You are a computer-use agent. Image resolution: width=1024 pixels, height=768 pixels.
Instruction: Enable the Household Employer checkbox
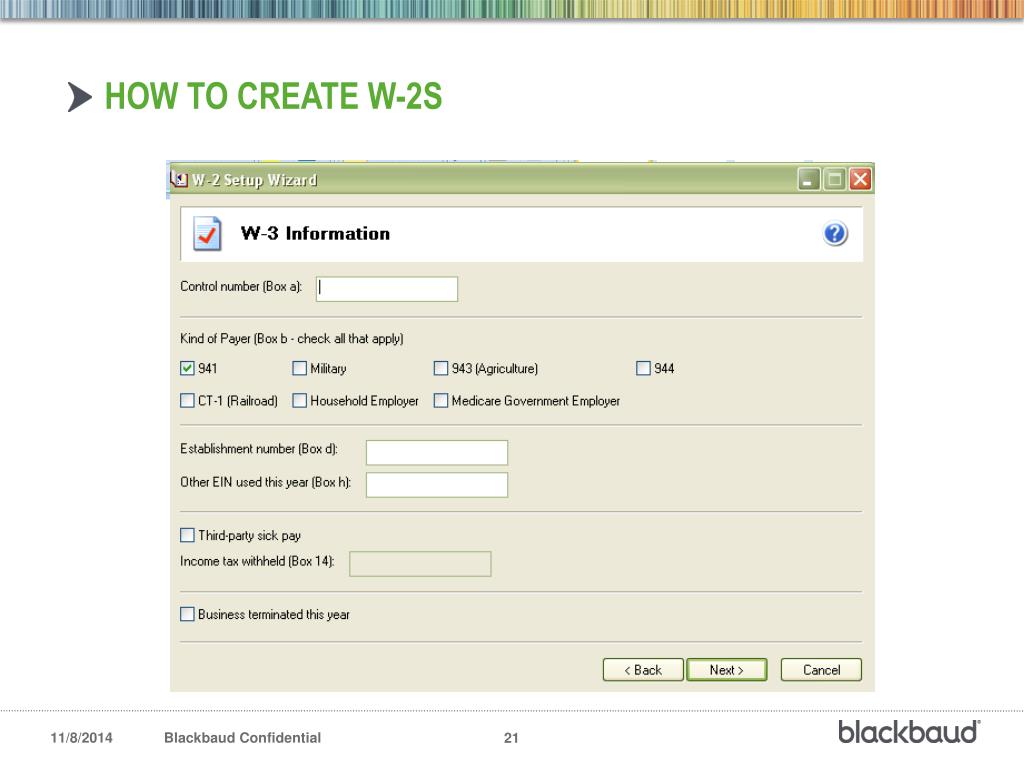coord(300,400)
